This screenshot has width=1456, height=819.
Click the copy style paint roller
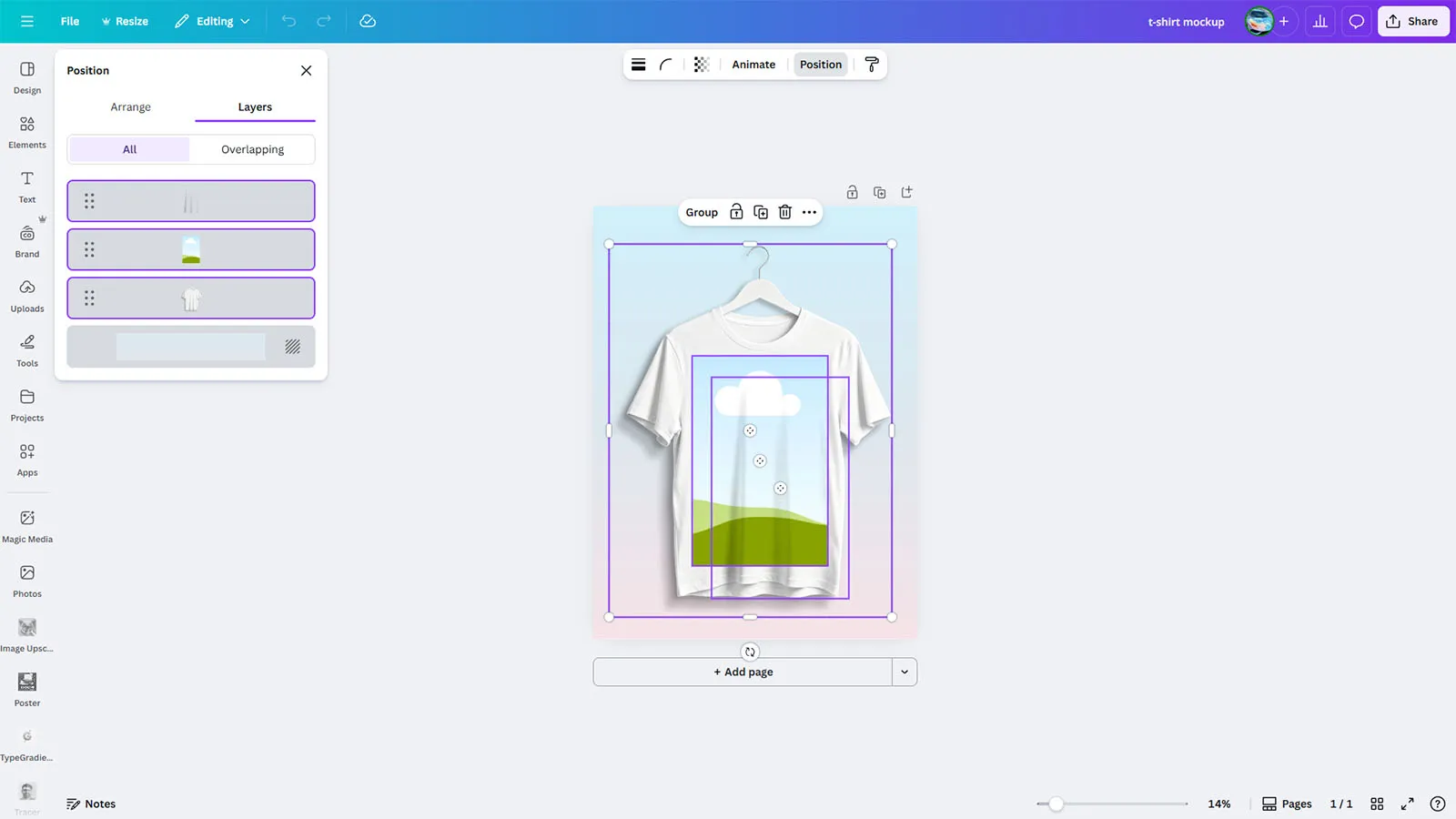coord(871,65)
